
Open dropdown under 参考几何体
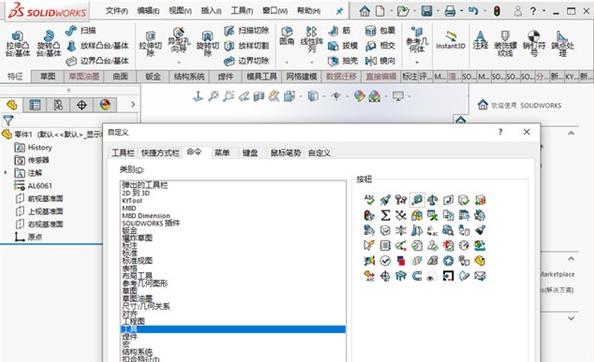click(x=417, y=62)
